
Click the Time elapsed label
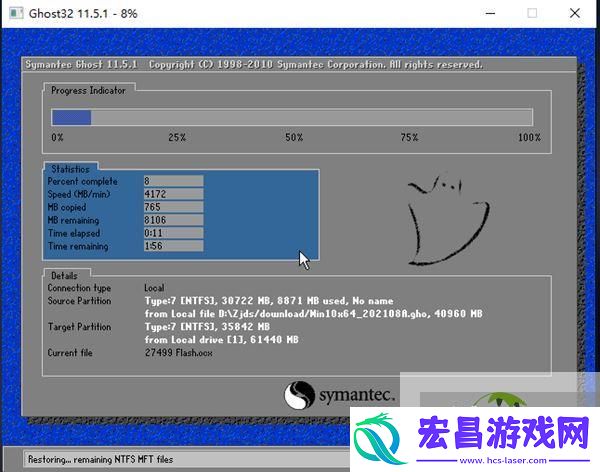click(74, 233)
